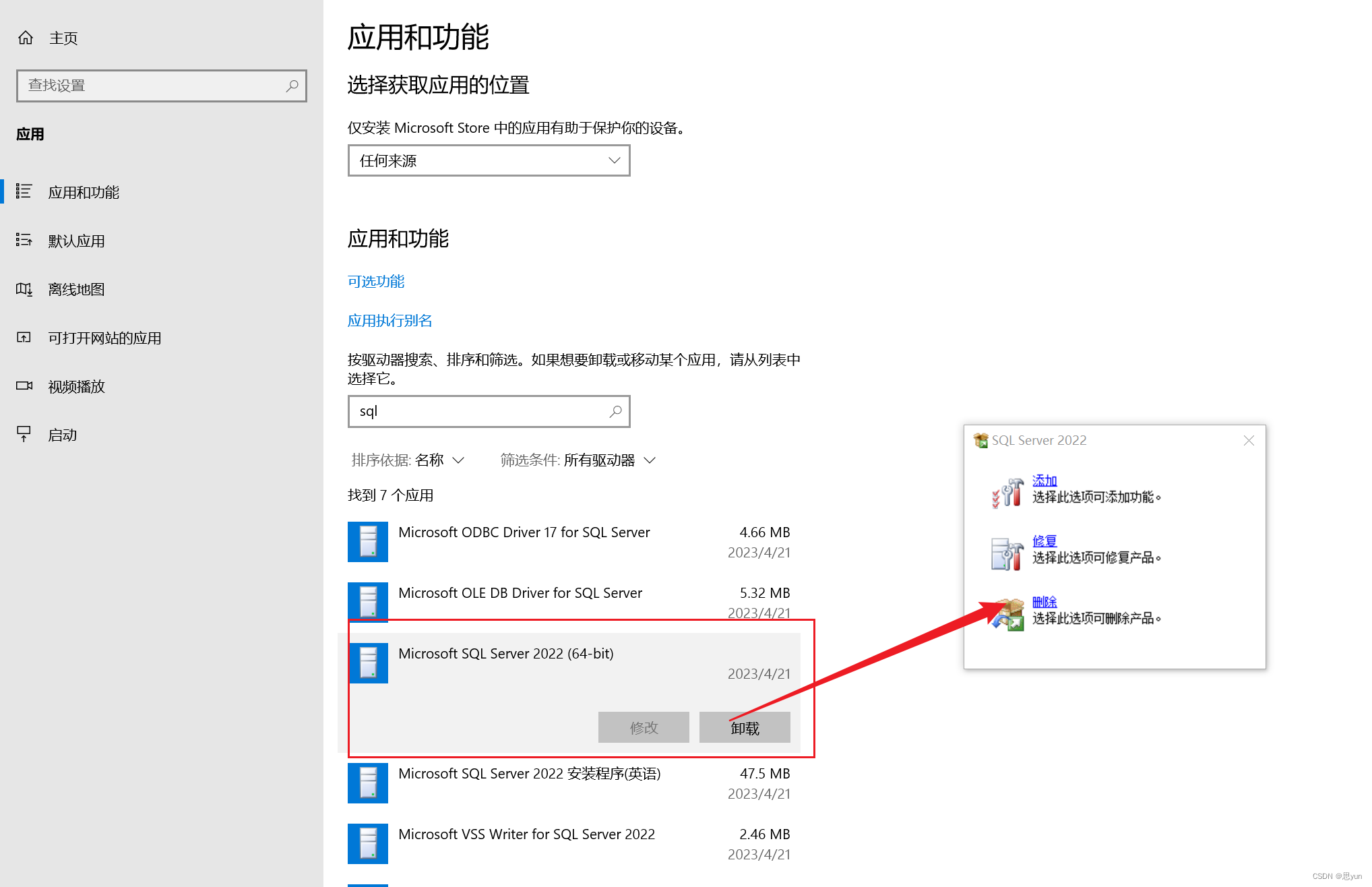Image resolution: width=1372 pixels, height=887 pixels.
Task: Click the Microsoft ODBC Driver 17 app icon
Action: 368,542
